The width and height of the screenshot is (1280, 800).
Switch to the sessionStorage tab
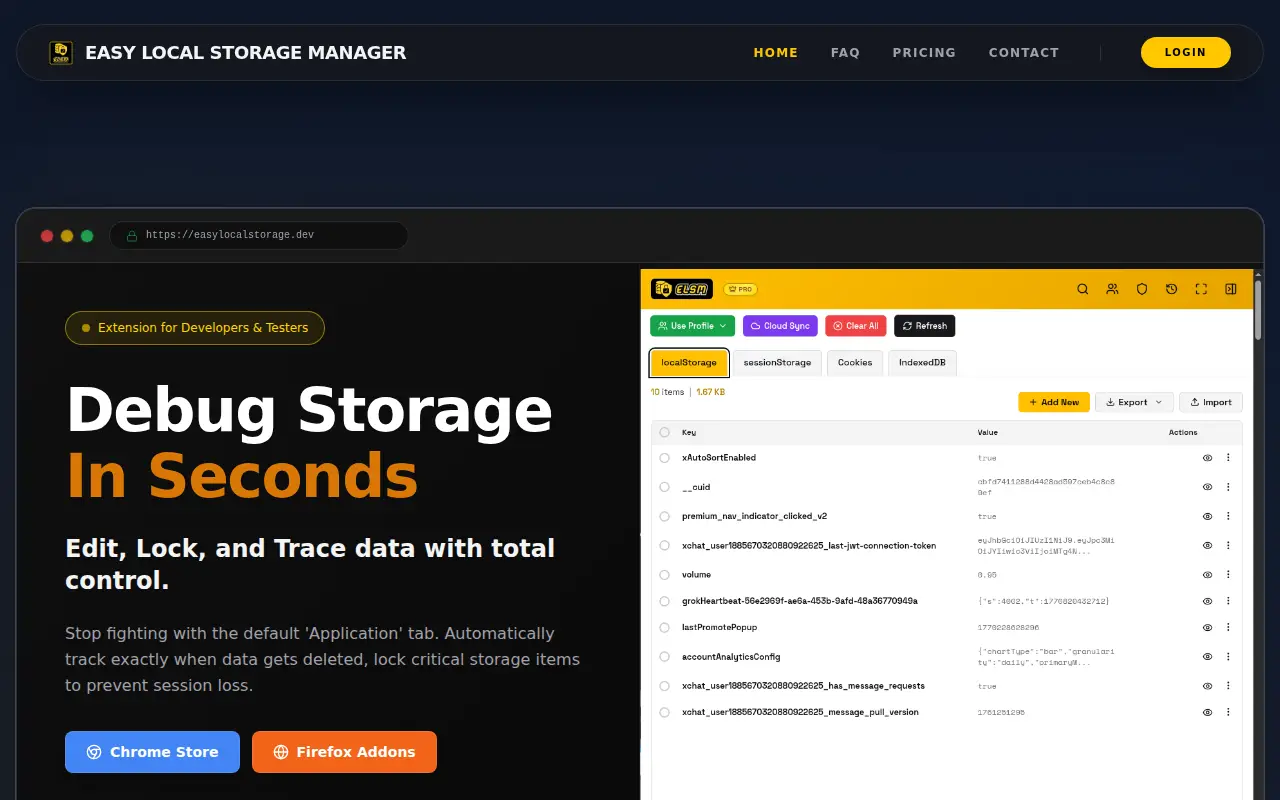tap(777, 363)
